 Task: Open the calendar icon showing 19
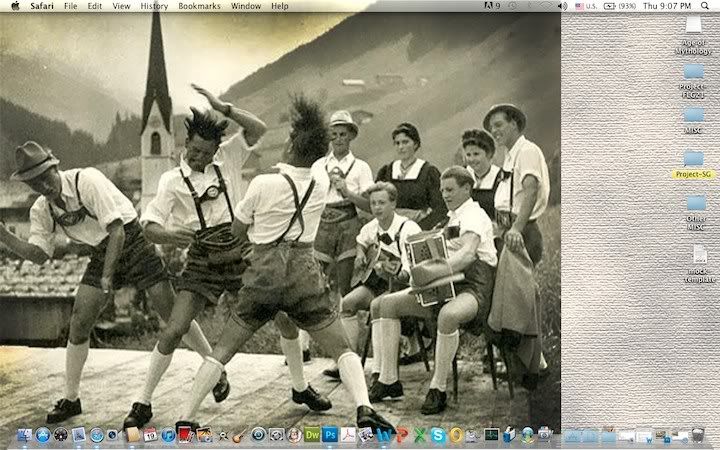click(x=150, y=434)
